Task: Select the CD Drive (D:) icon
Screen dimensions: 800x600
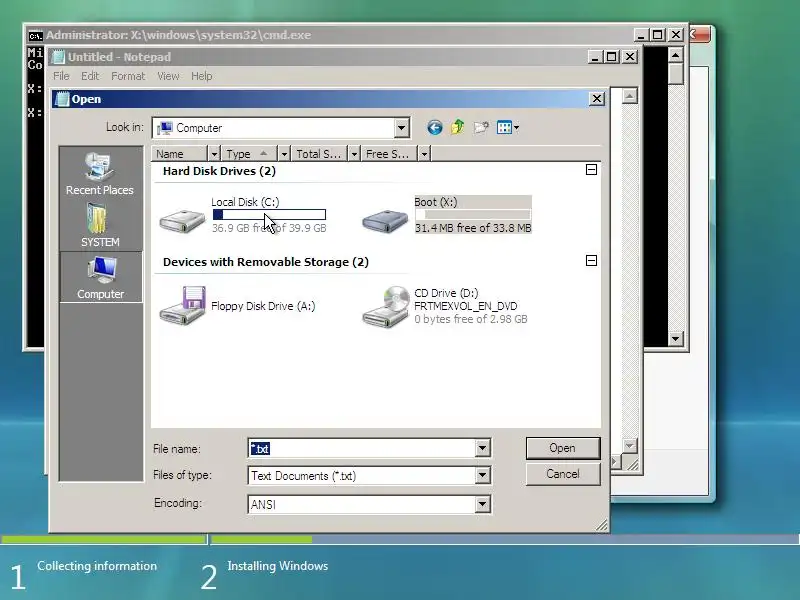Action: (x=385, y=306)
